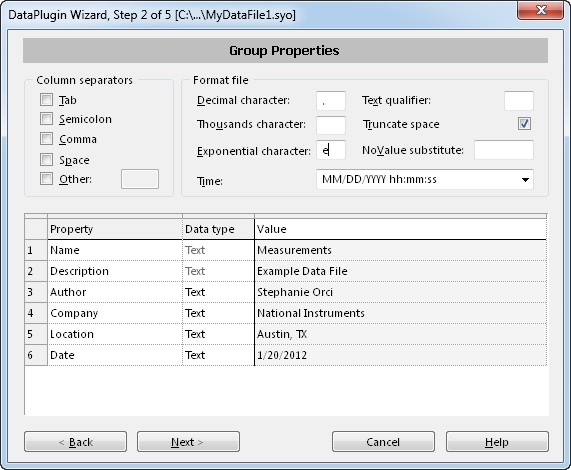
Task: Click the Exponential character field
Action: [331, 150]
